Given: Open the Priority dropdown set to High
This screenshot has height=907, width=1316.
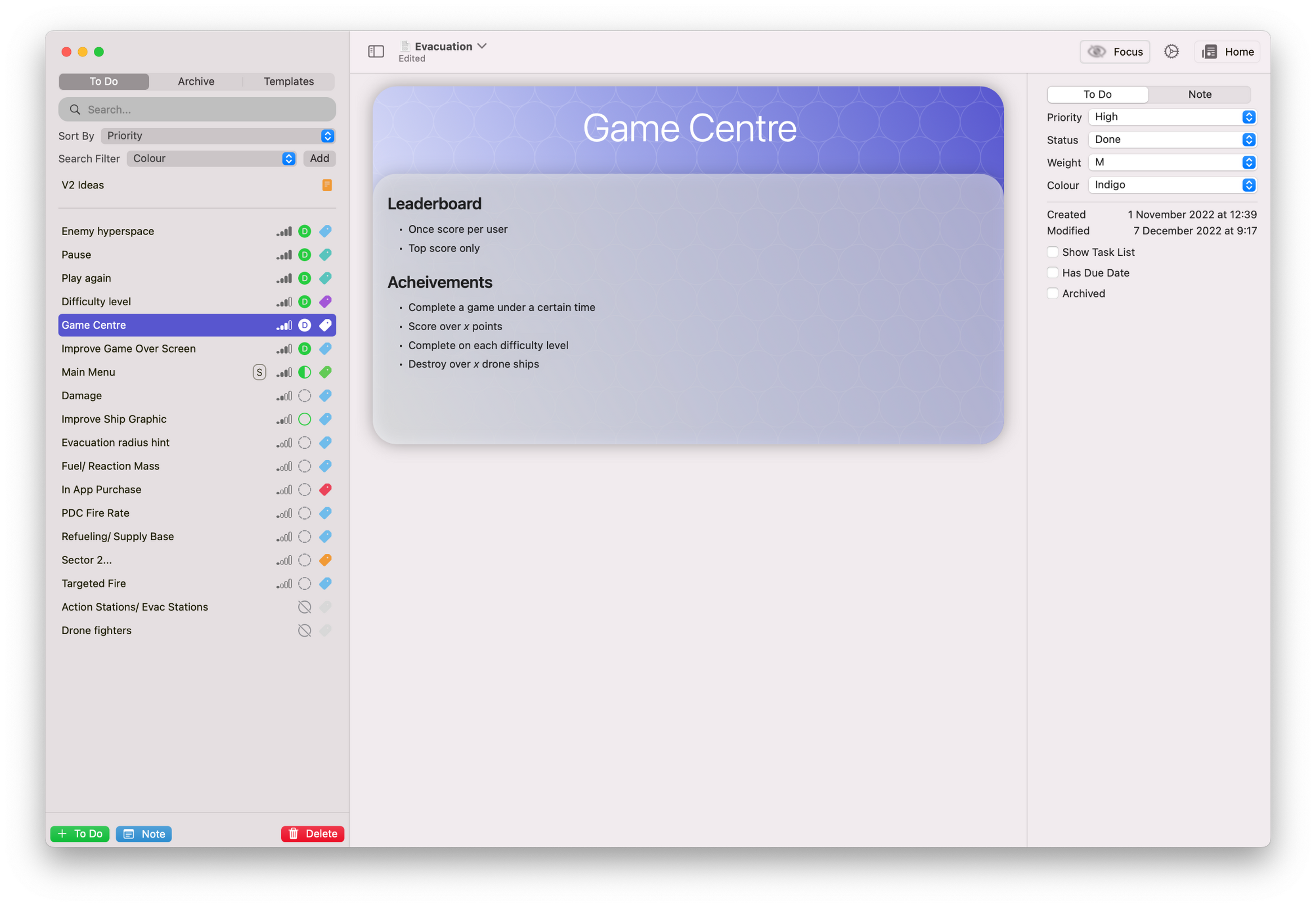Looking at the screenshot, I should [x=1171, y=117].
